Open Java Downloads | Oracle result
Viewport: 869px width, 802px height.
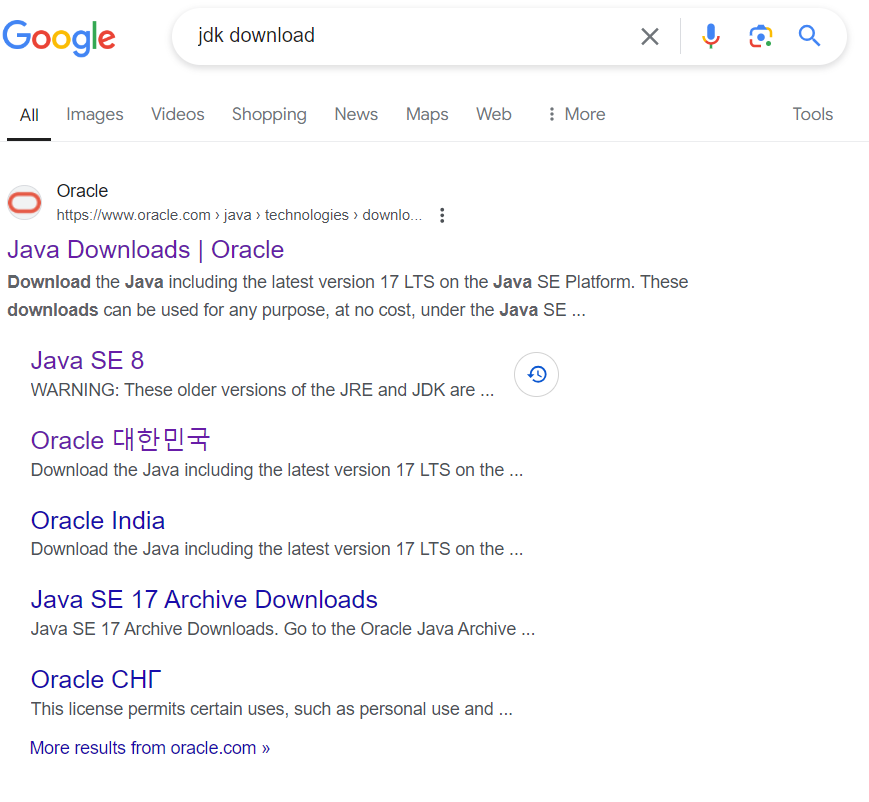145,249
